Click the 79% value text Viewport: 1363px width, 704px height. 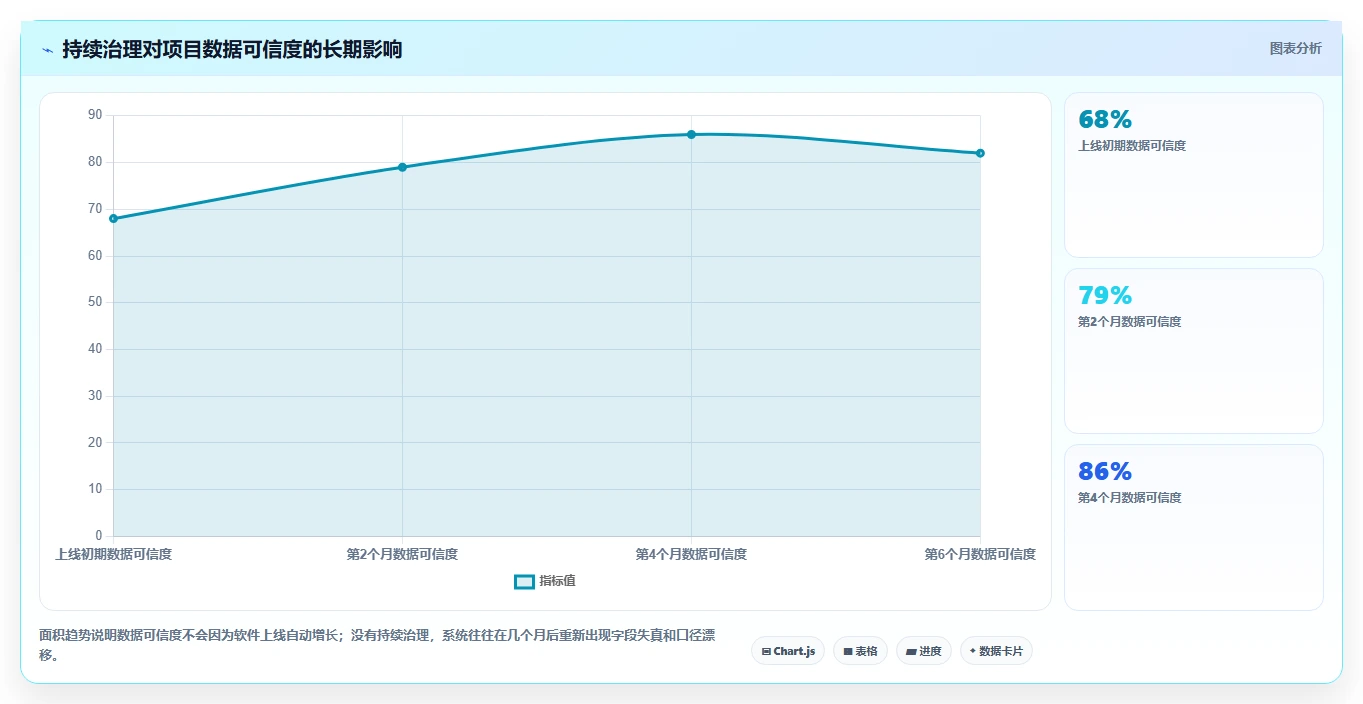(1105, 296)
